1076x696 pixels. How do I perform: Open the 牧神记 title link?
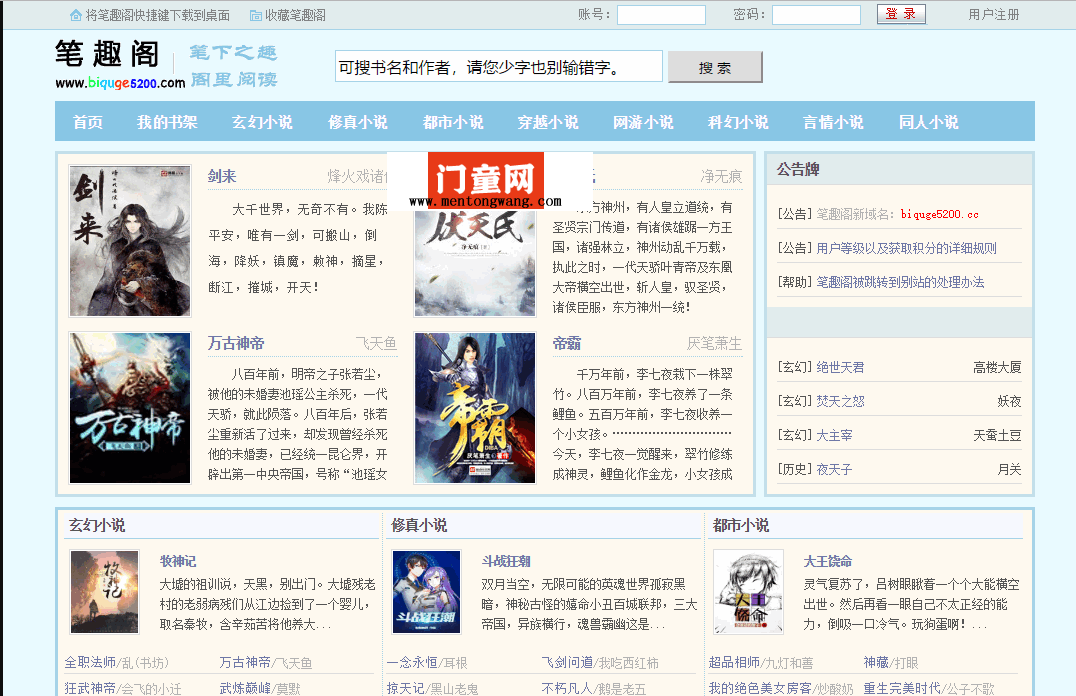178,561
